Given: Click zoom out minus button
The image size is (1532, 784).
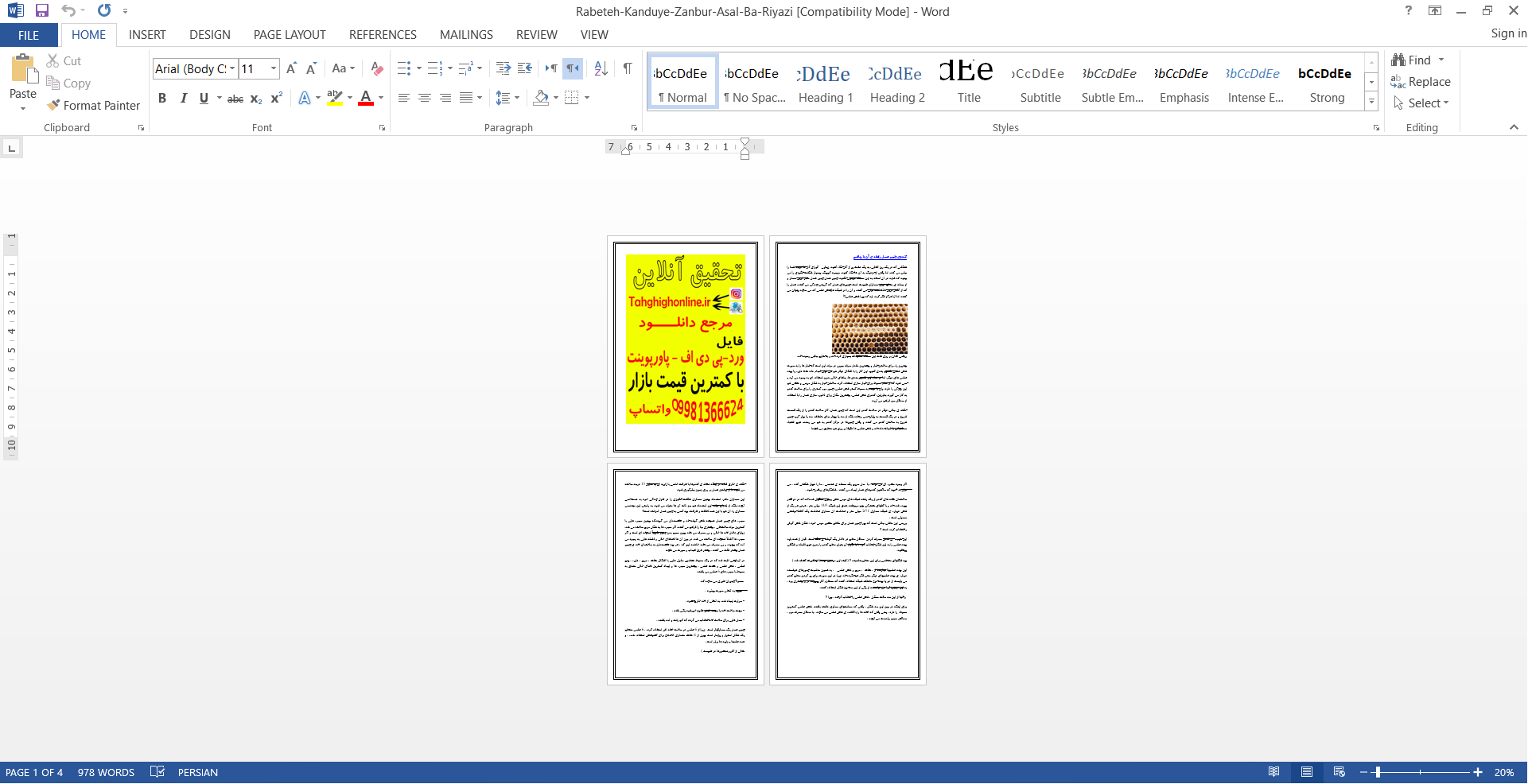Looking at the screenshot, I should click(x=1363, y=773).
